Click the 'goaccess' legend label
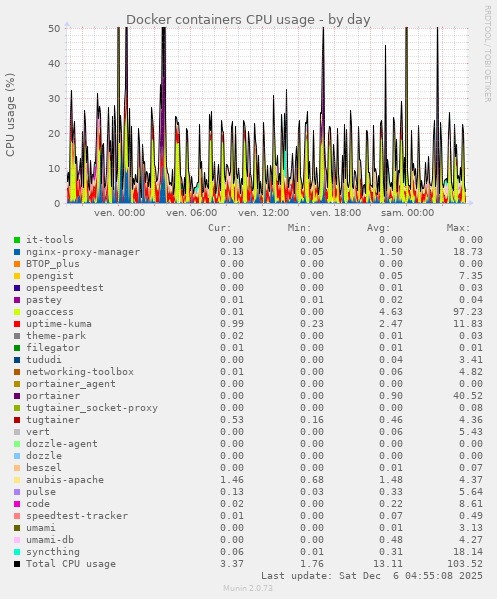497x599 pixels. 50,312
